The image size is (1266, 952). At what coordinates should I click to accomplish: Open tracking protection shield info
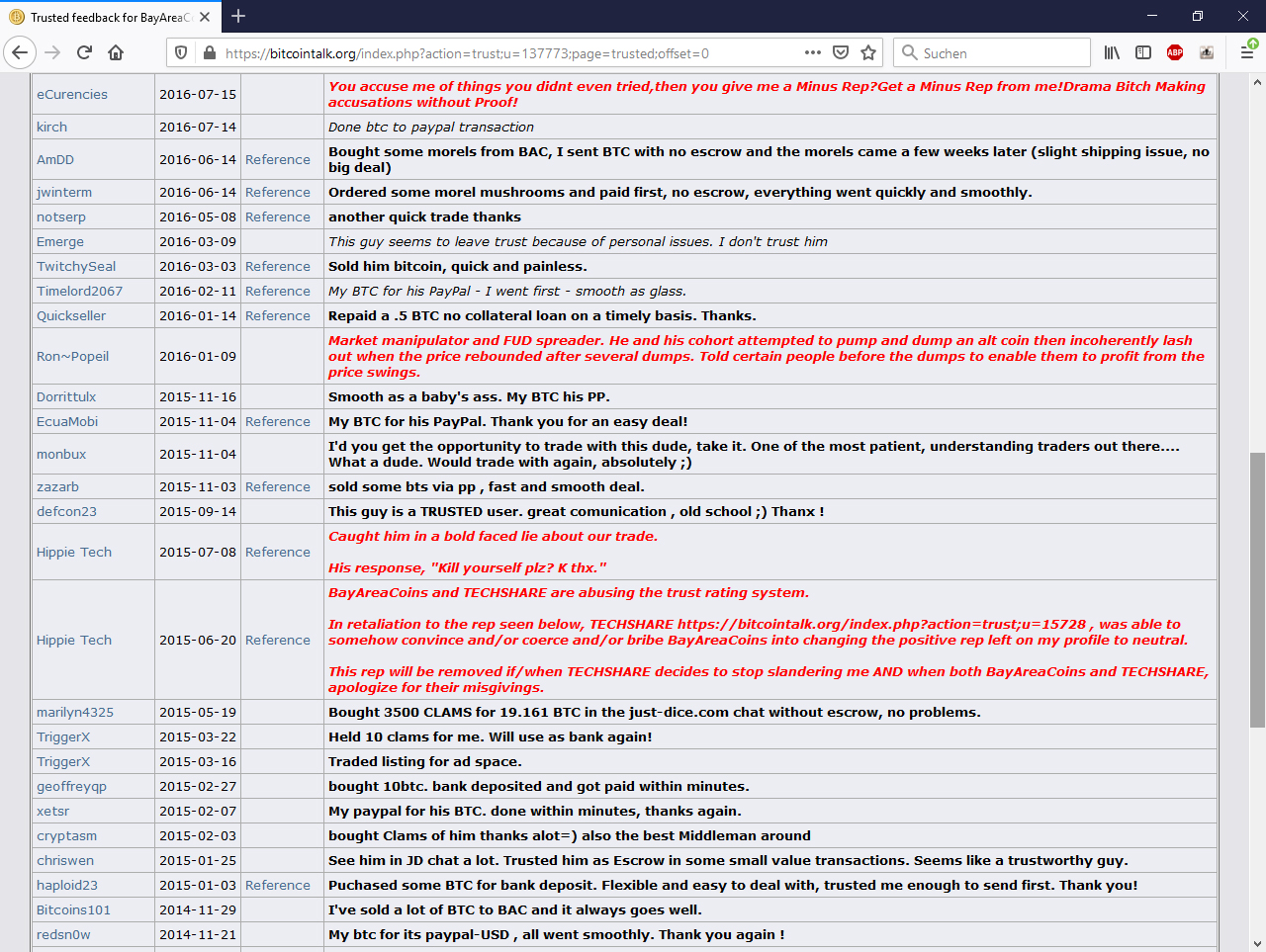tap(180, 52)
